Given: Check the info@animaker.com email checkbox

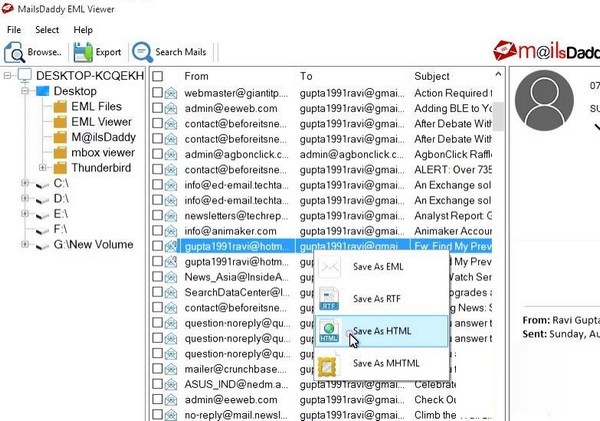Looking at the screenshot, I should (x=157, y=230).
